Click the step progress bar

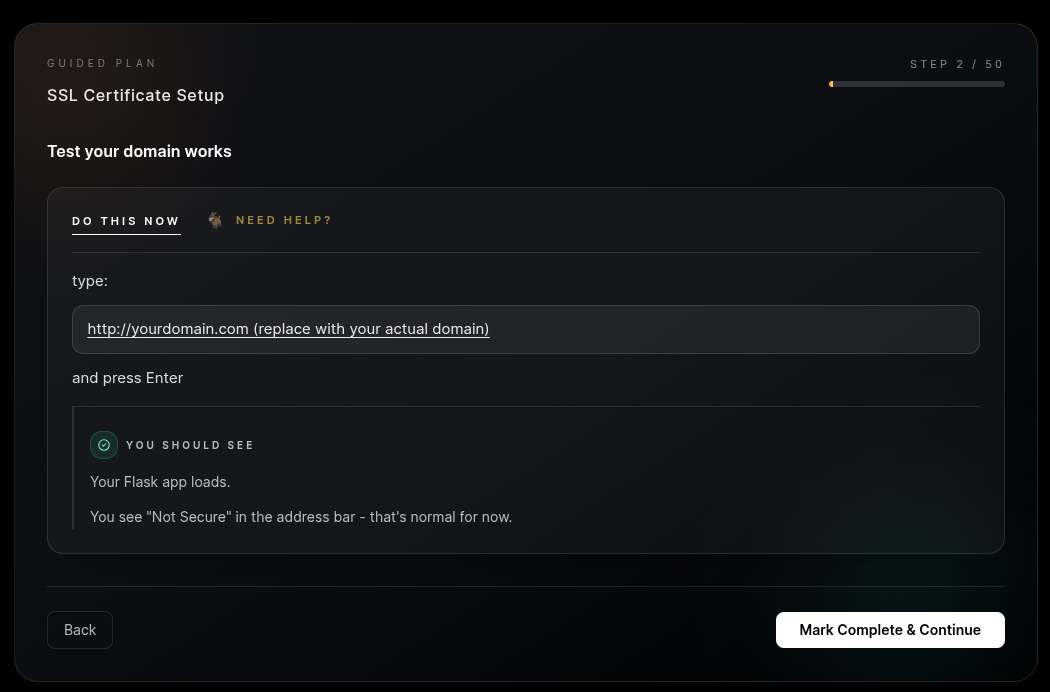tap(917, 84)
